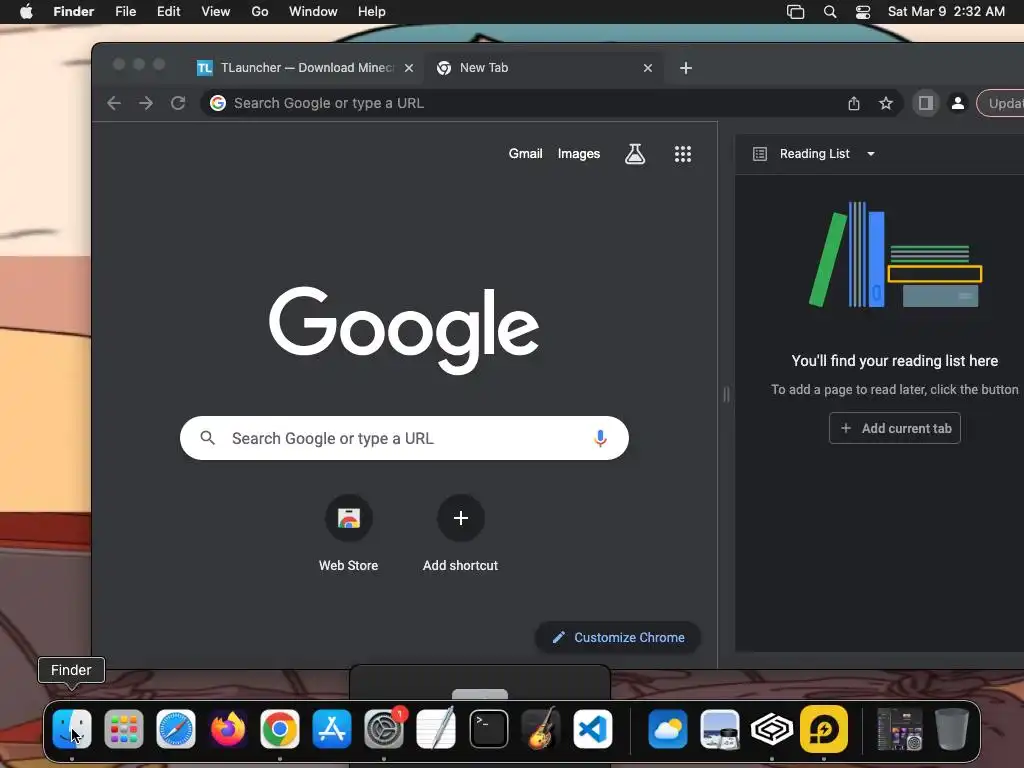Open Finder from the dock
Screen dimensions: 1024x768
[71, 729]
